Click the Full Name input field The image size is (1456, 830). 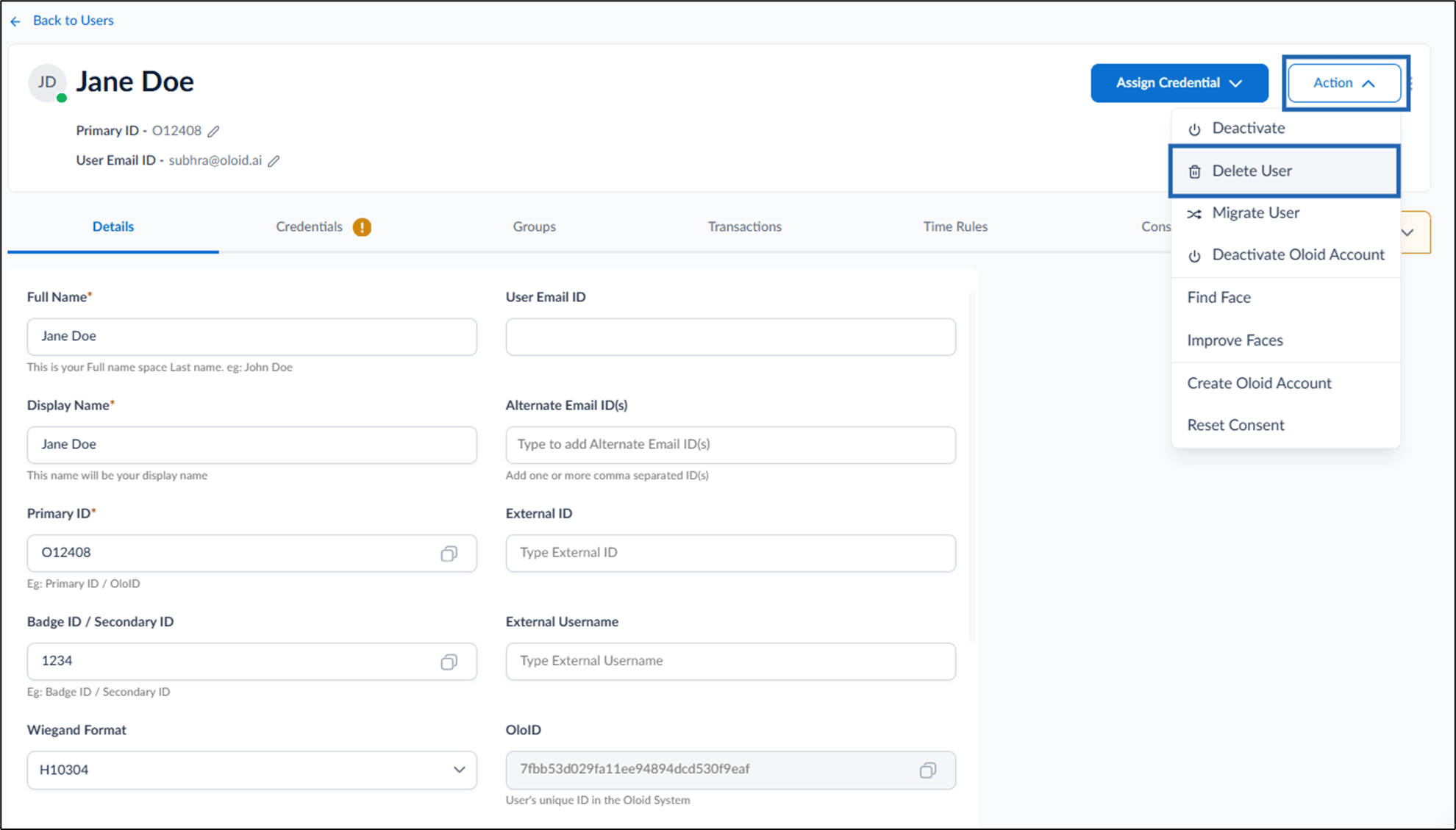click(251, 337)
